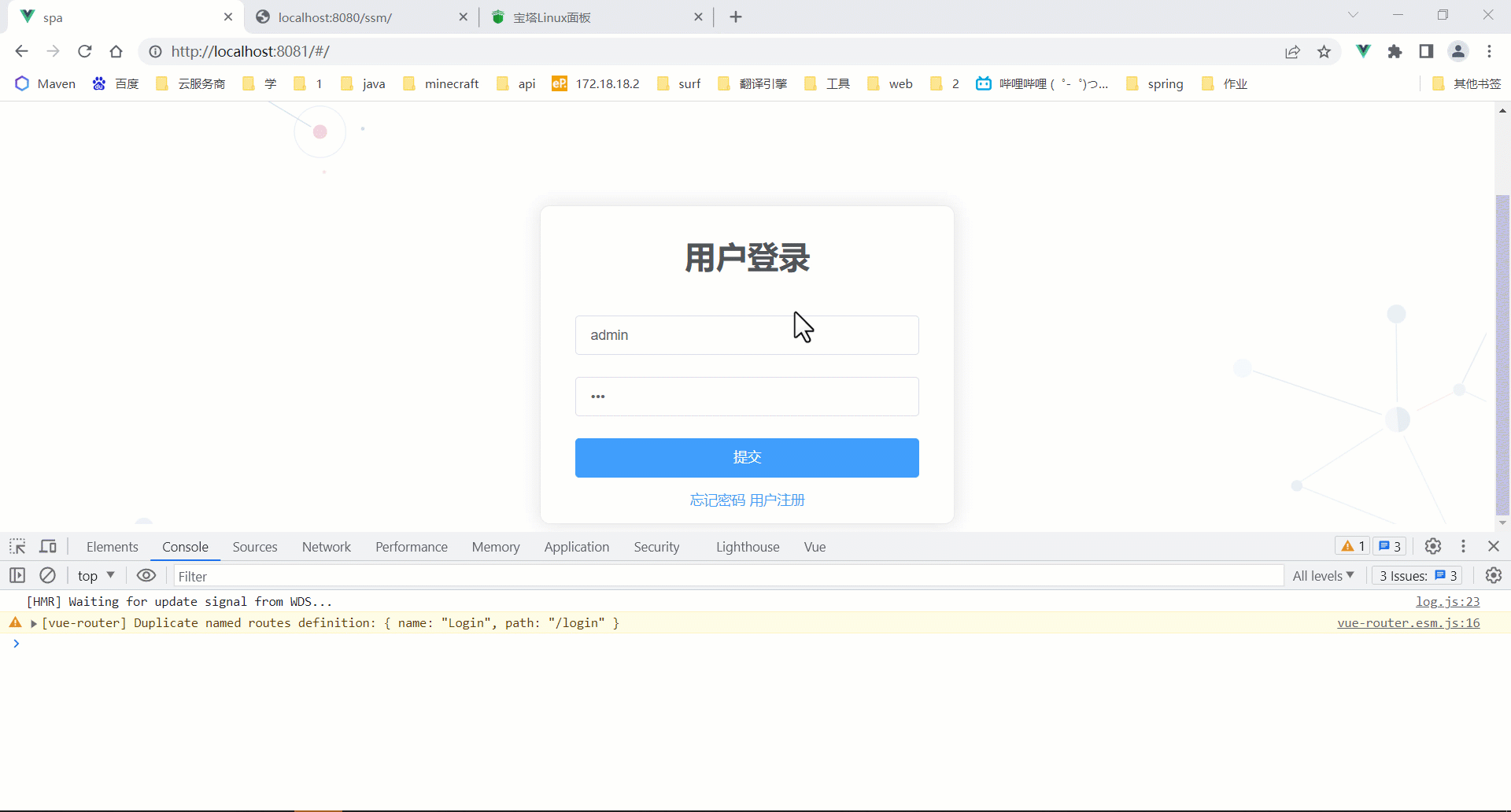Close the DevTools panel
The image size is (1511, 812).
click(1494, 546)
